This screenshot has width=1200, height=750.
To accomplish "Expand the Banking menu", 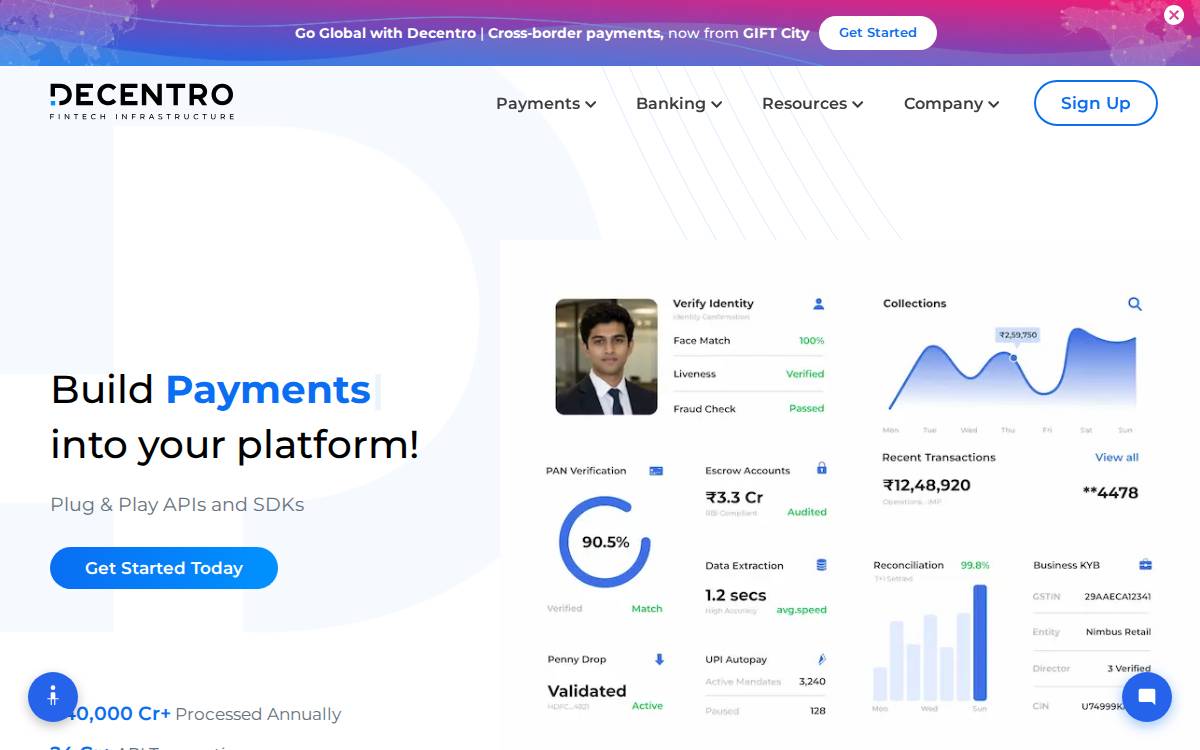I will (679, 103).
